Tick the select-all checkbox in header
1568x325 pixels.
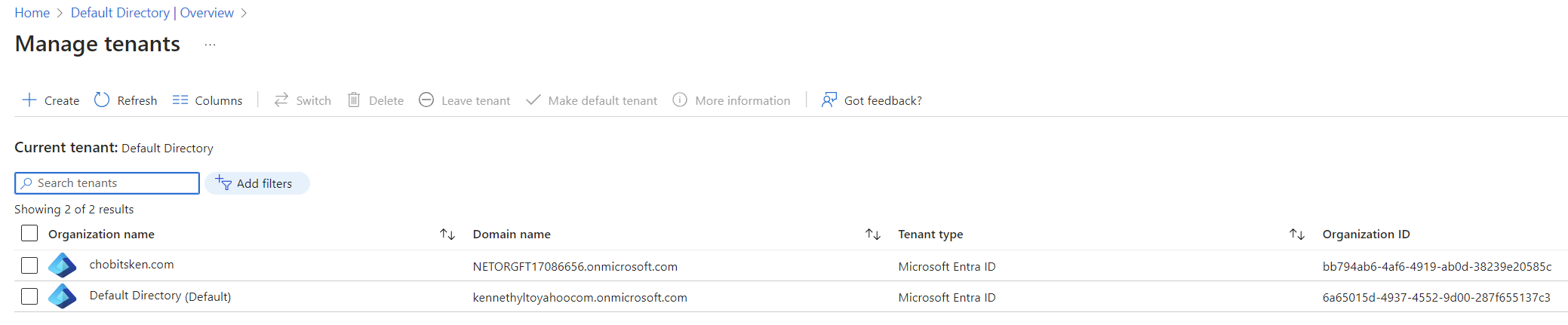point(29,234)
